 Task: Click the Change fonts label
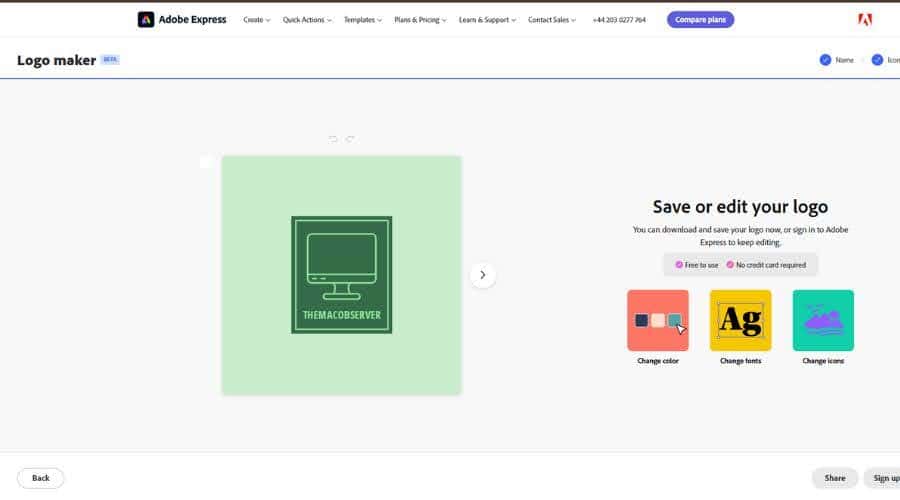pyautogui.click(x=740, y=361)
